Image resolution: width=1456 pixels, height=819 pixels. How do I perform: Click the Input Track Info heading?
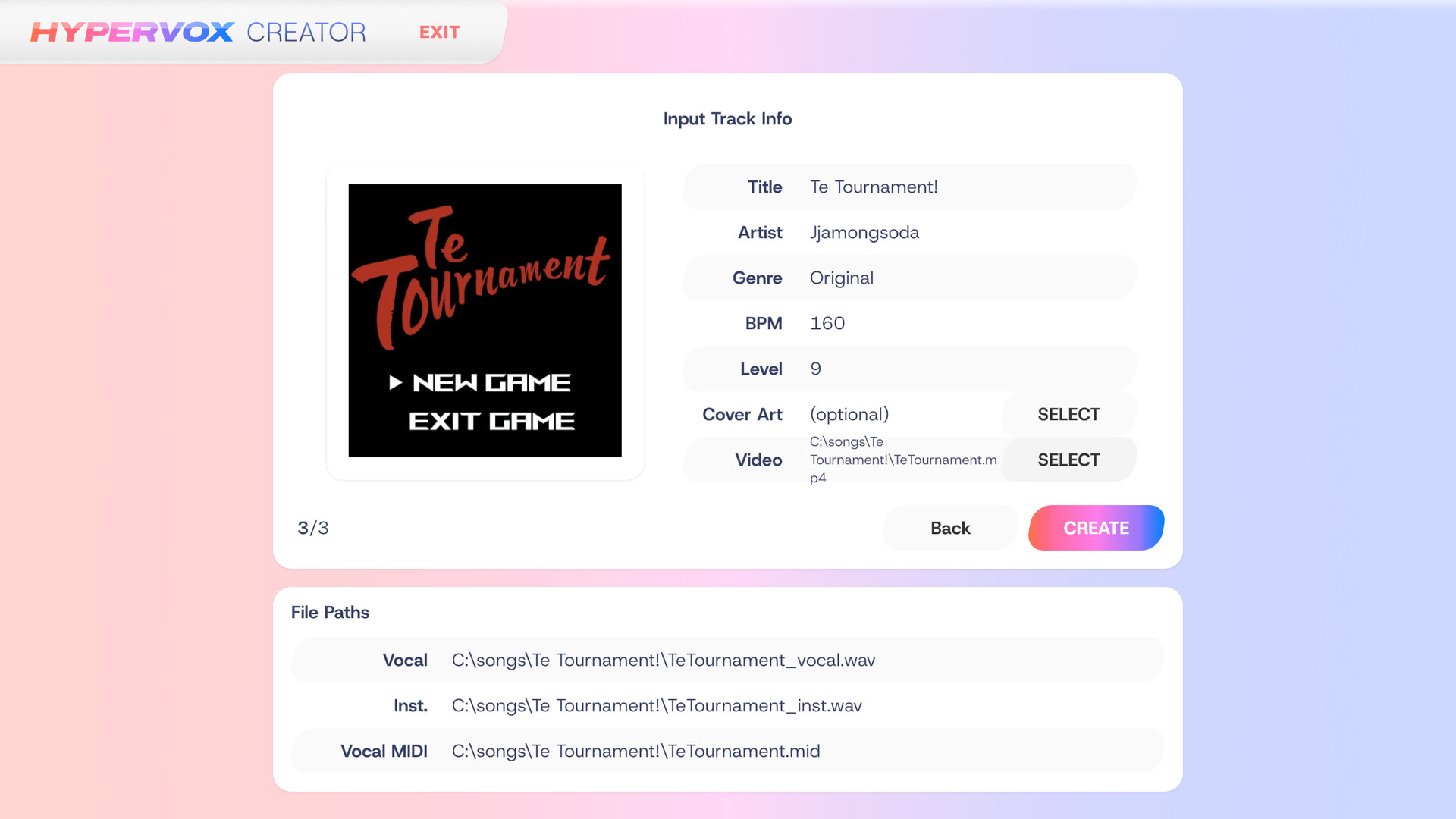point(727,118)
